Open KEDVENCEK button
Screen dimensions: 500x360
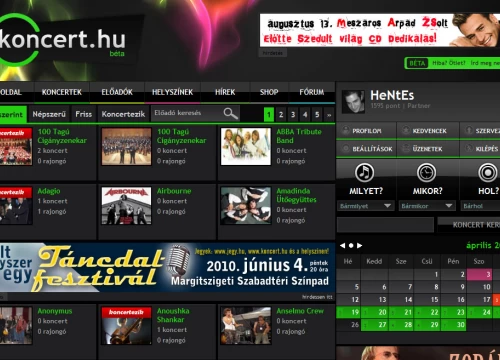click(428, 131)
